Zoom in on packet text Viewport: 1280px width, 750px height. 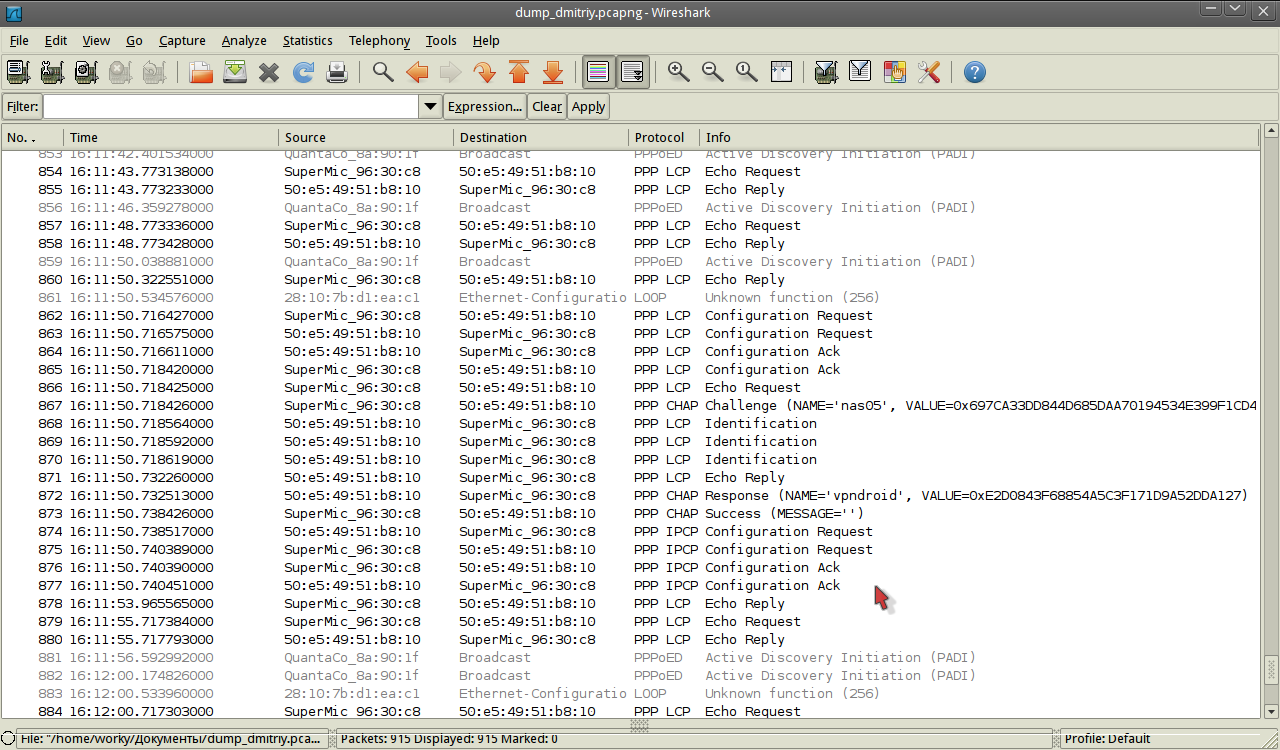679,72
